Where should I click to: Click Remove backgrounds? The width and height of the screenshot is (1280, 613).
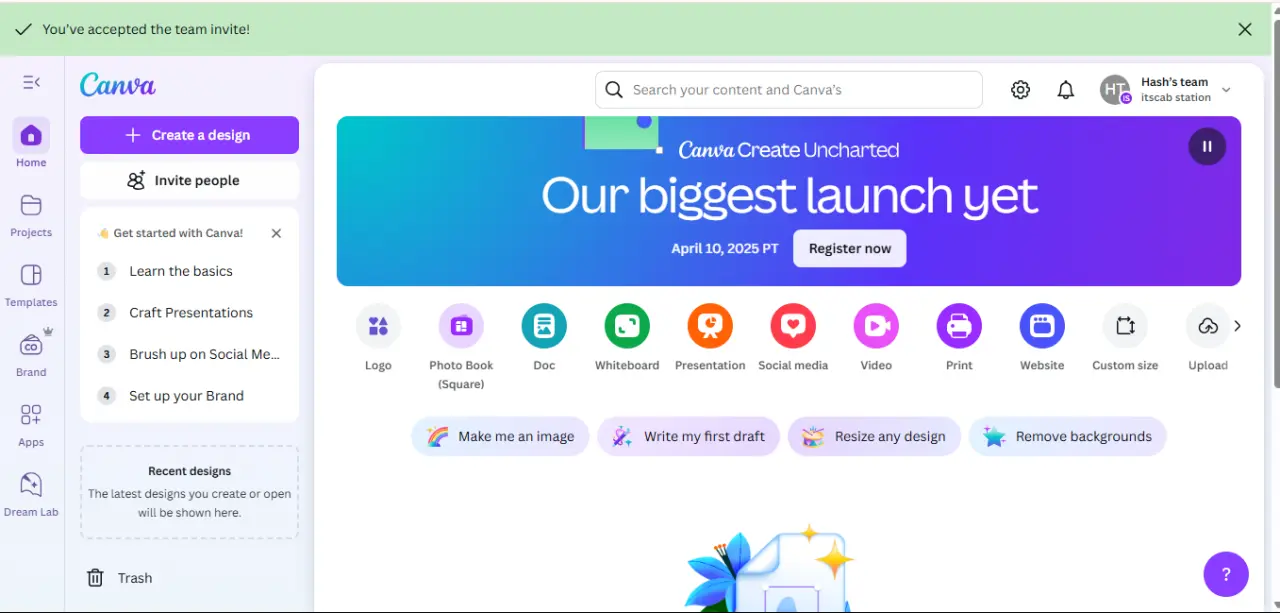coord(1067,436)
